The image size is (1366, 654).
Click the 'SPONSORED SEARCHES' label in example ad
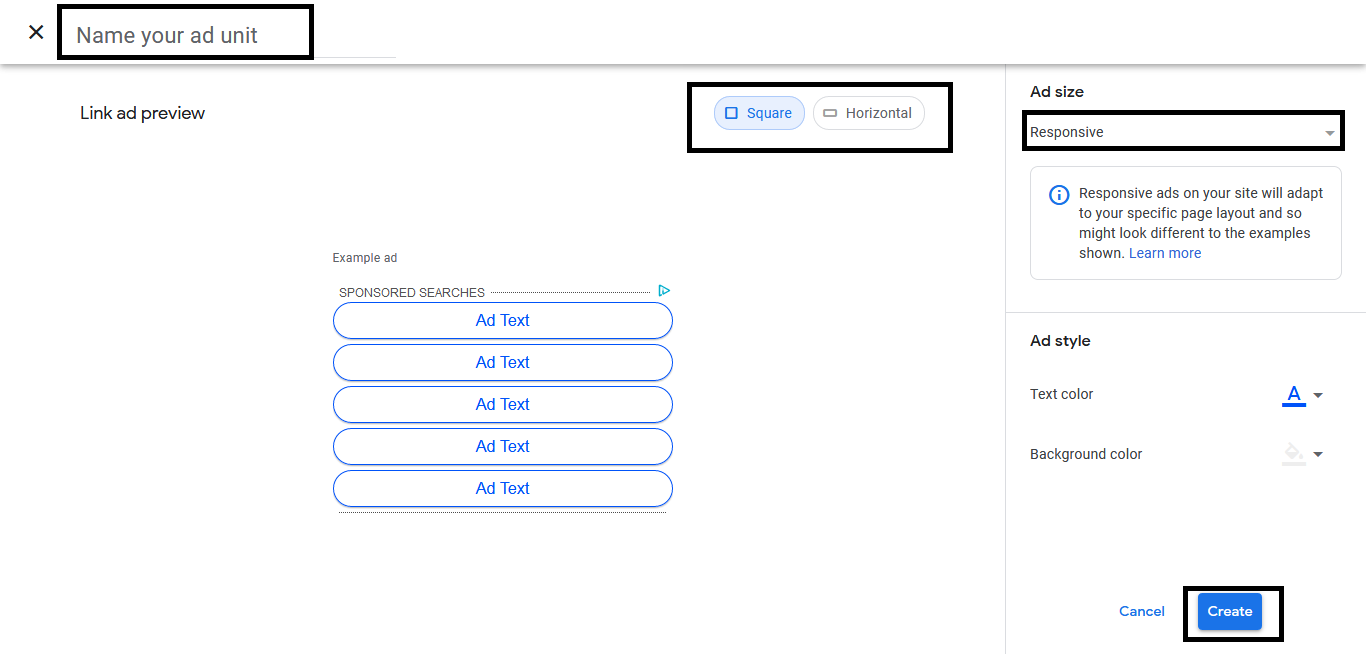pos(412,293)
